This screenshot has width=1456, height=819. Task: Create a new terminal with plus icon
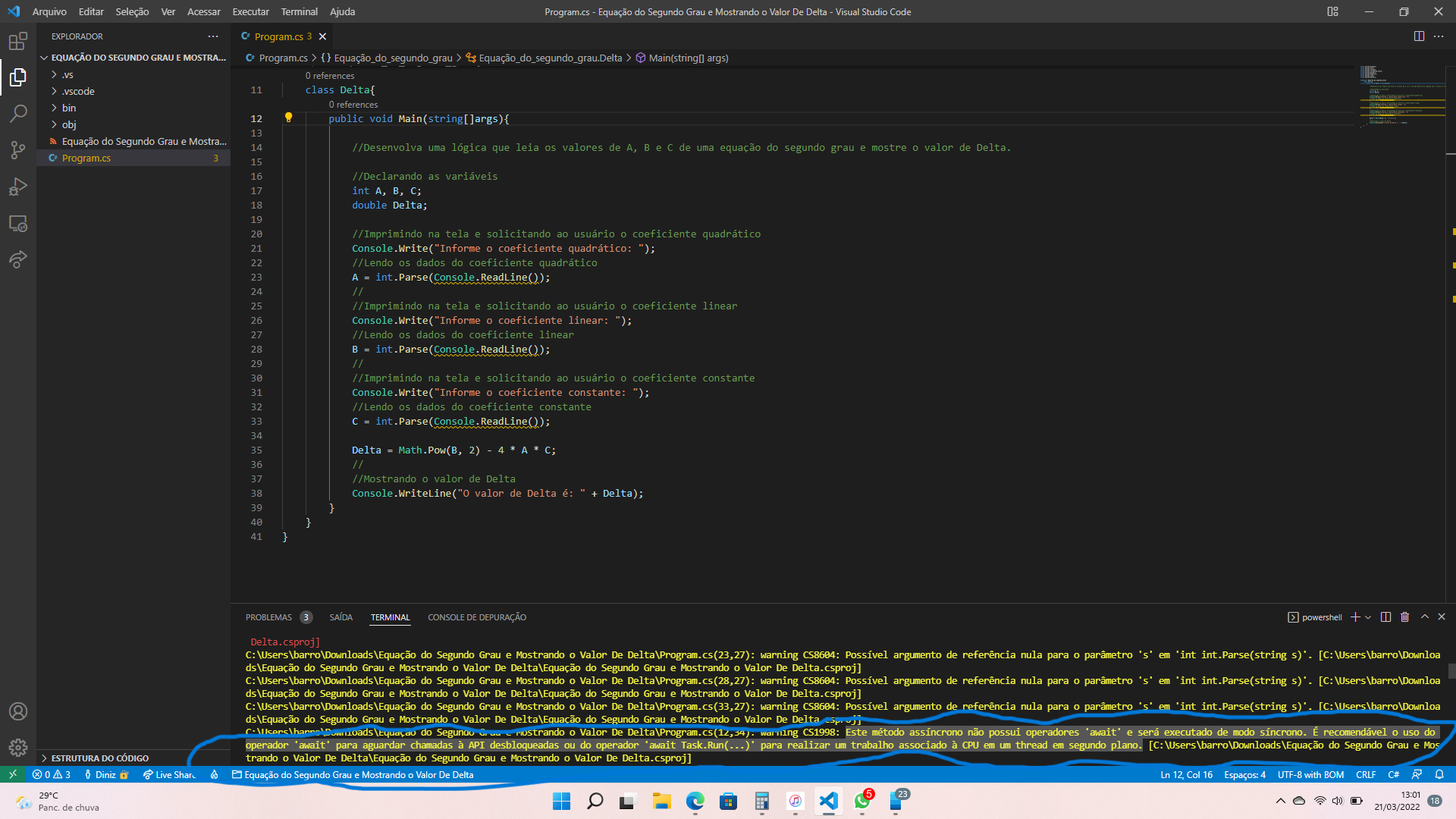[1355, 617]
